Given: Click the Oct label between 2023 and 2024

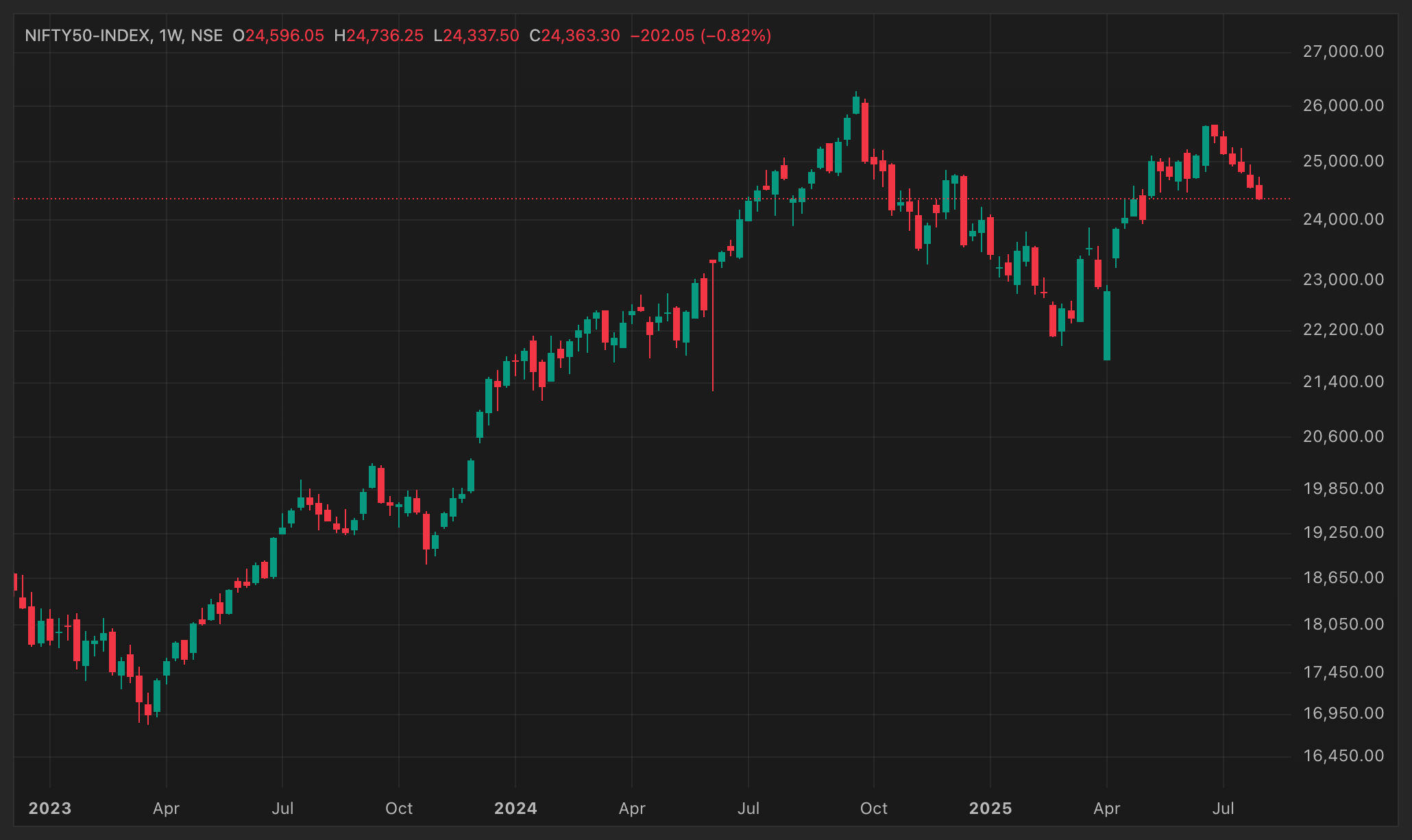Looking at the screenshot, I should (x=399, y=808).
